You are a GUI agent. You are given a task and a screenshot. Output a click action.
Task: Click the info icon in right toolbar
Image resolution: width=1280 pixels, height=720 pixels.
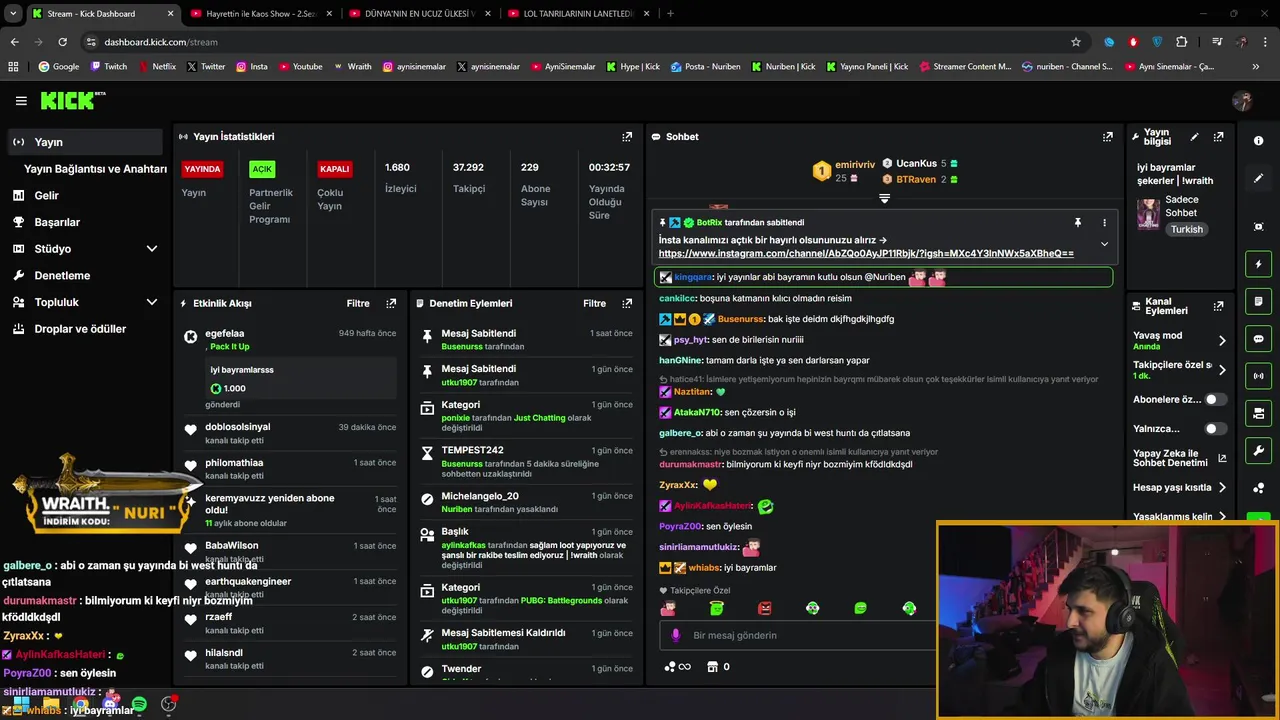coord(1258,141)
